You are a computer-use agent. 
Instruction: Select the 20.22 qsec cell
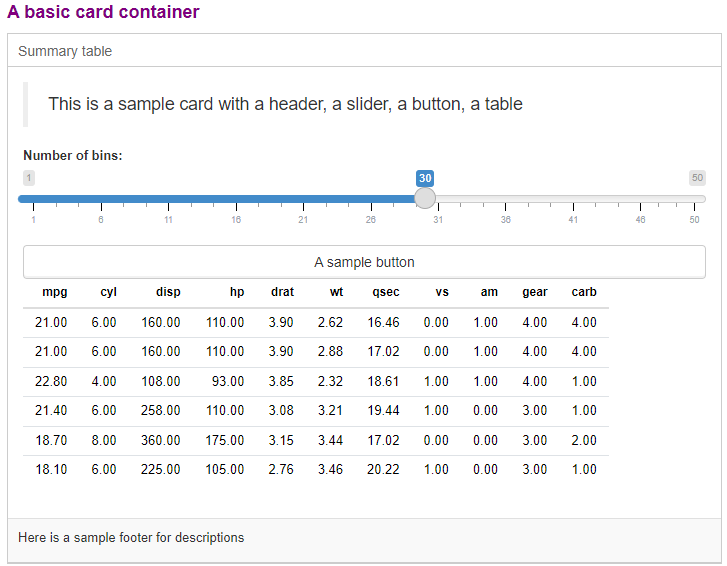point(383,469)
